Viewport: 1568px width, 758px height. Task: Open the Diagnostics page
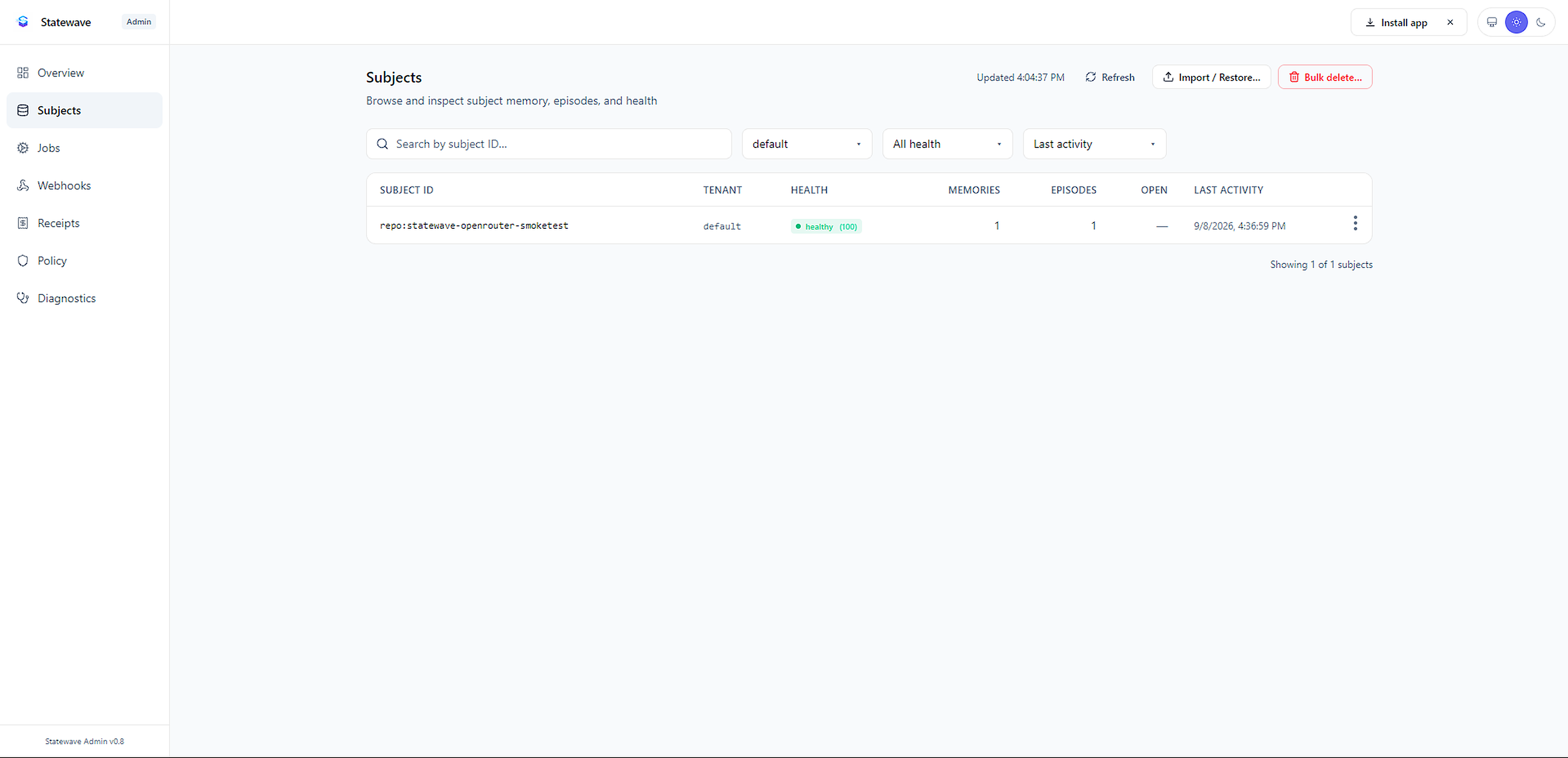click(85, 298)
